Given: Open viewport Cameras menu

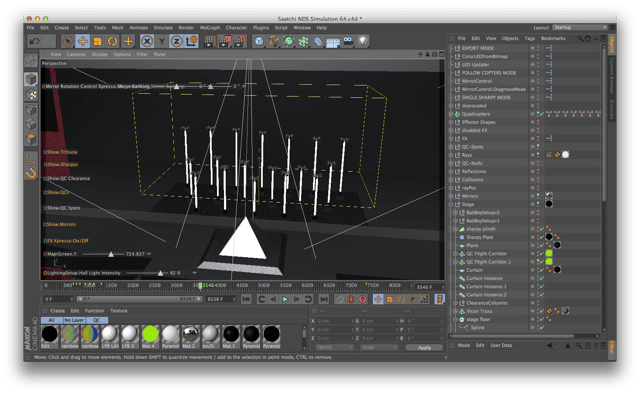Looking at the screenshot, I should 76,54.
